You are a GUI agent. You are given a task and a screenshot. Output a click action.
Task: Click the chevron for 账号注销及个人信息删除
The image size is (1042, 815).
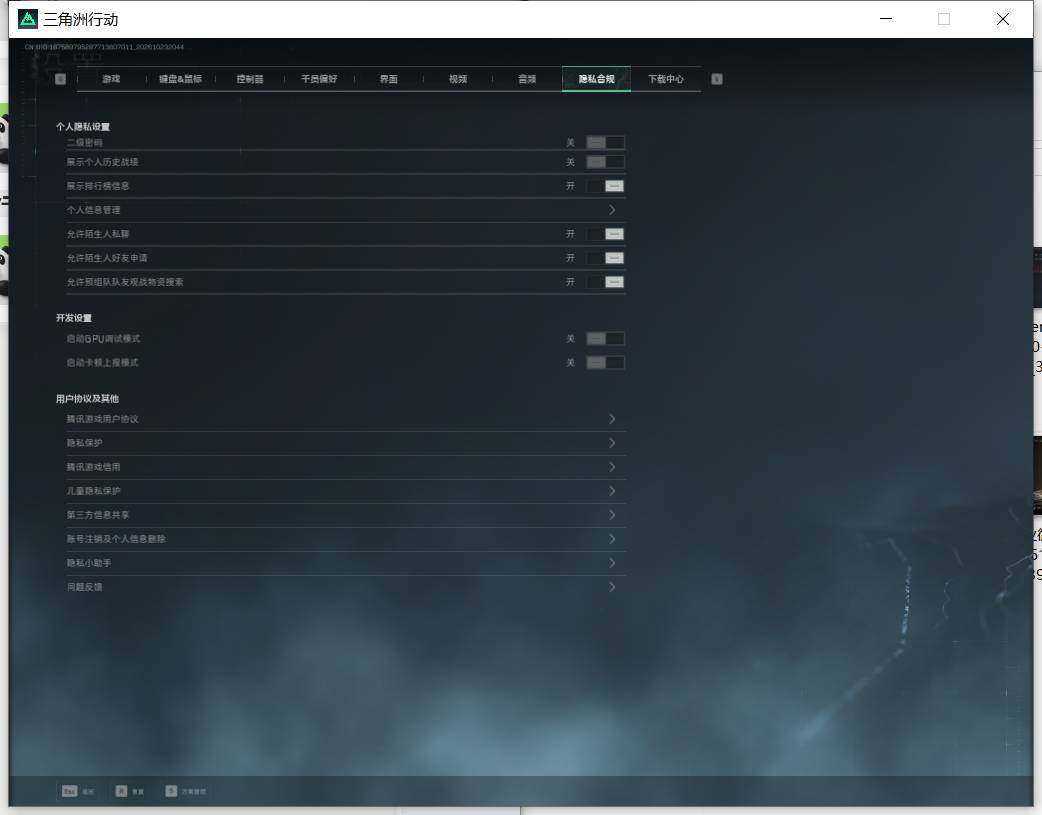612,538
